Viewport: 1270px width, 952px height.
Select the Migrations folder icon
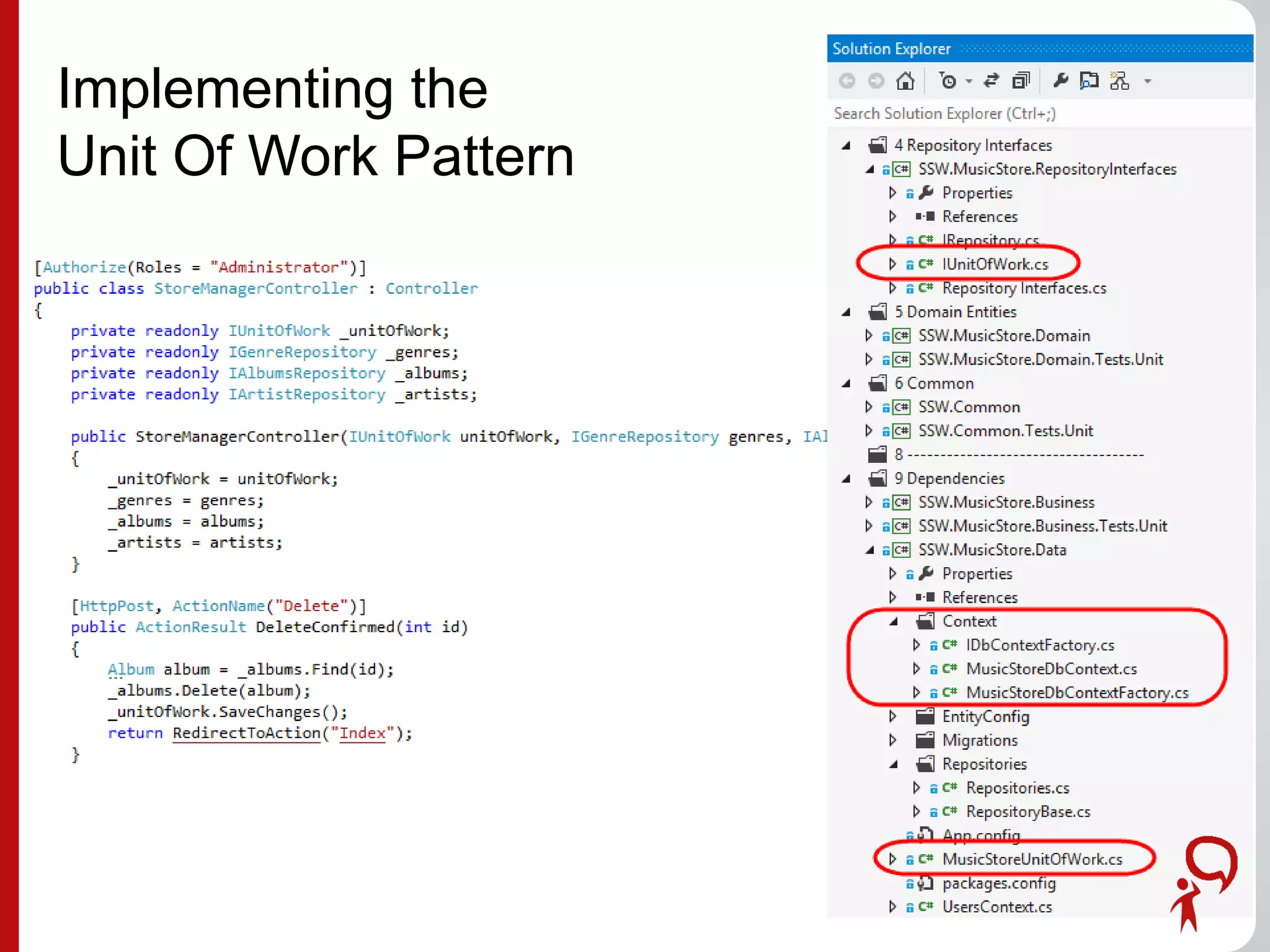point(925,740)
